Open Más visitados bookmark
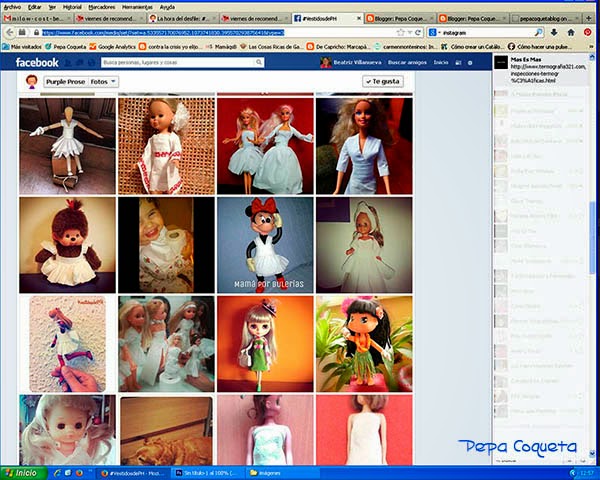The height and width of the screenshot is (480, 600). (22, 47)
